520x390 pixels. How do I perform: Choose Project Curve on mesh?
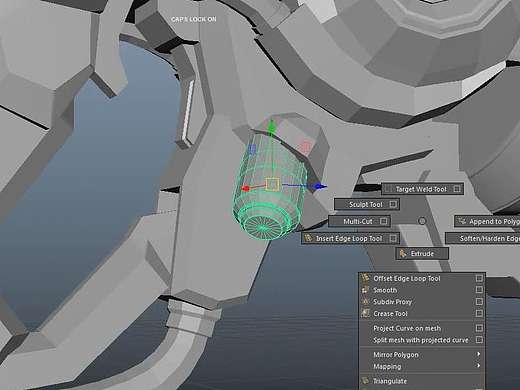point(422,328)
